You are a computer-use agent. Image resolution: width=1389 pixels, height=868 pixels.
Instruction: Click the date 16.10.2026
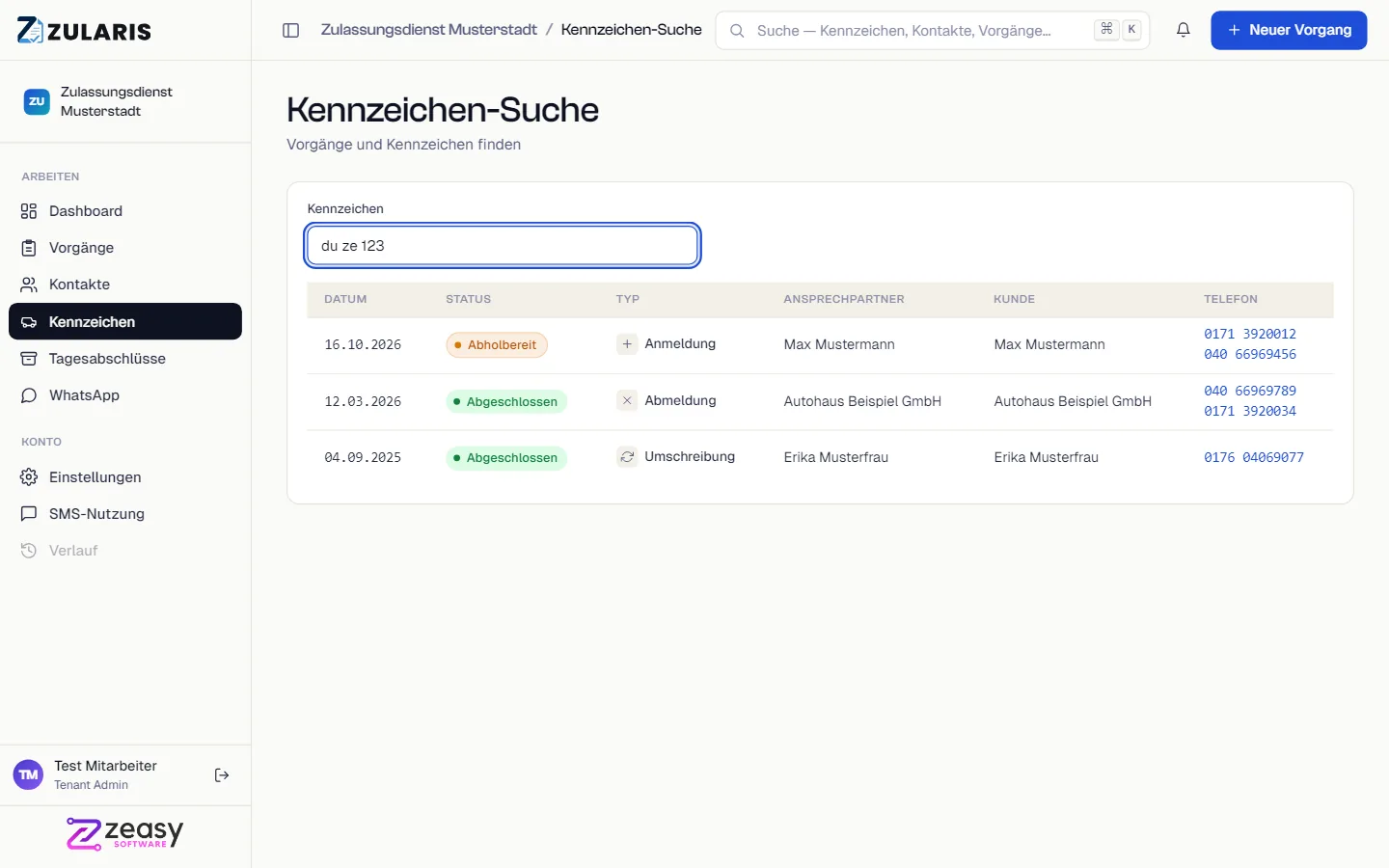tap(363, 344)
